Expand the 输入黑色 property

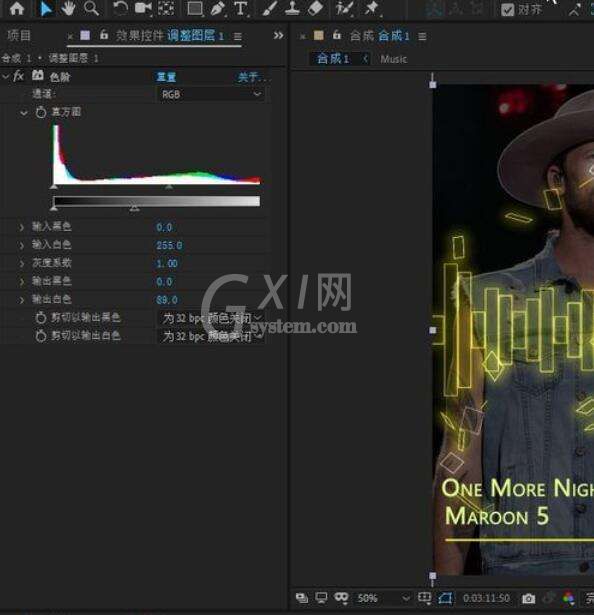[x=22, y=227]
